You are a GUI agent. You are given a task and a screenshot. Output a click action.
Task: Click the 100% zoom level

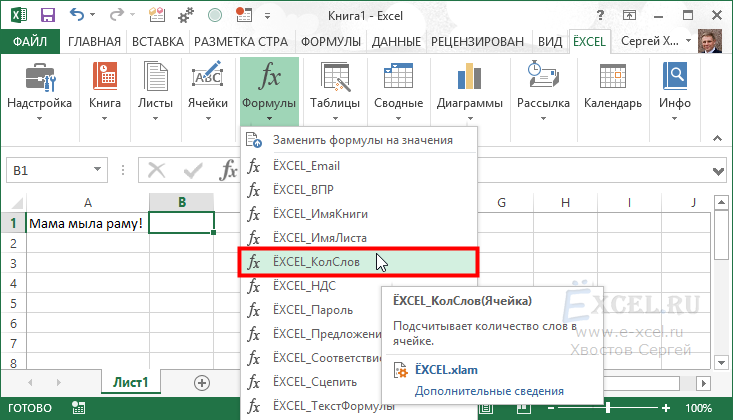(x=699, y=408)
